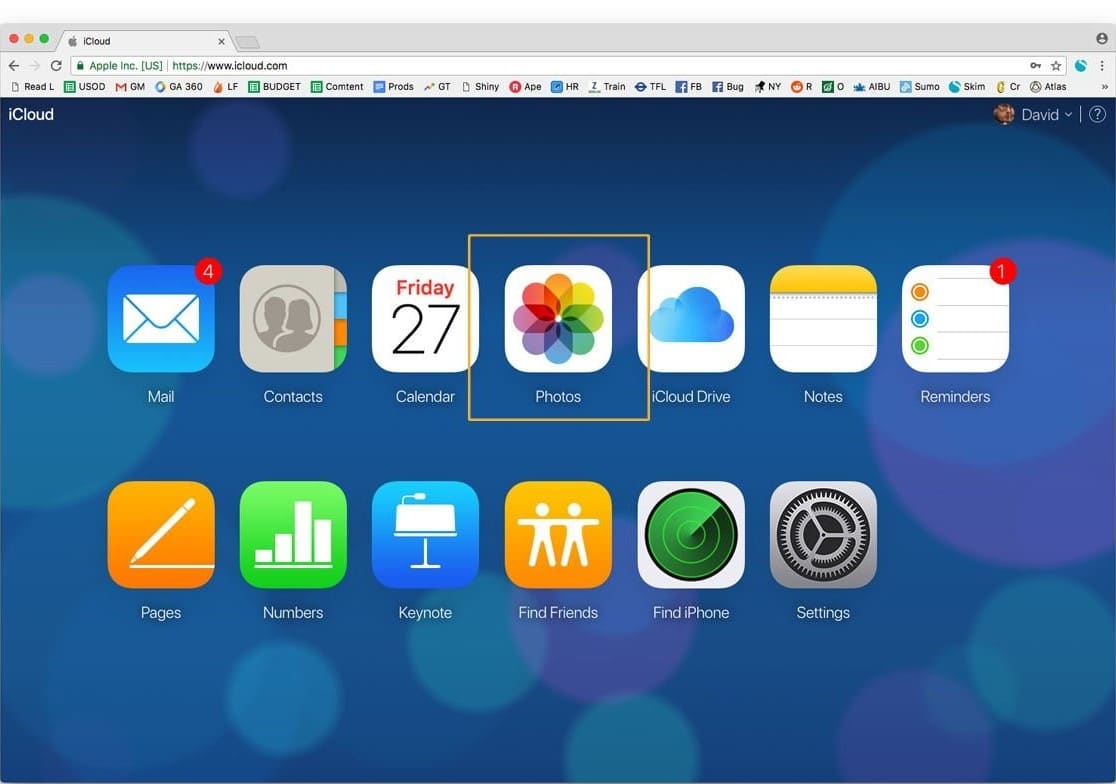Open the Comtent bookmark
Image resolution: width=1116 pixels, height=784 pixels.
(x=337, y=87)
